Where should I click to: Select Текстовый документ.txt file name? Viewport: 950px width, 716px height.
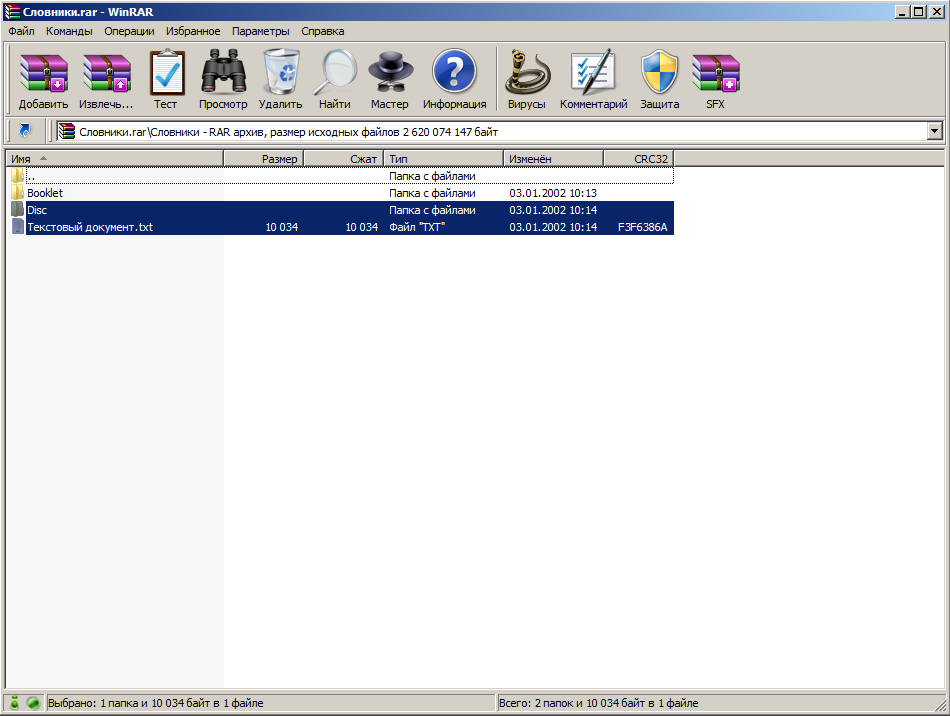pyautogui.click(x=90, y=227)
